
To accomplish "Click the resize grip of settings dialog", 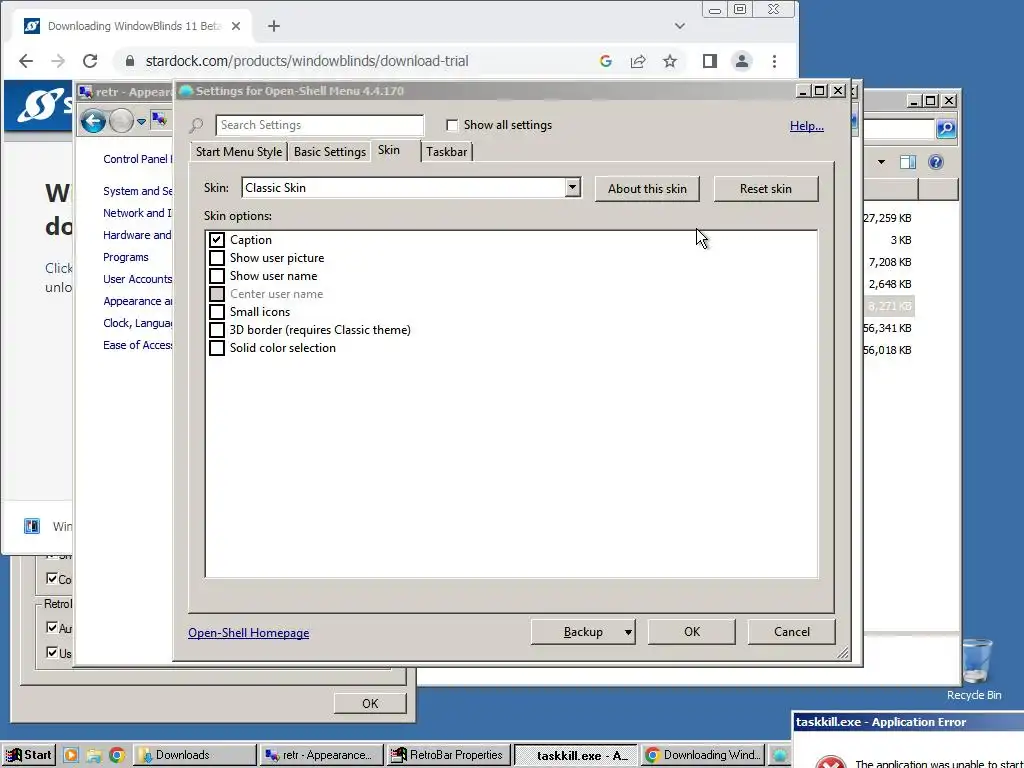I will (x=843, y=652).
